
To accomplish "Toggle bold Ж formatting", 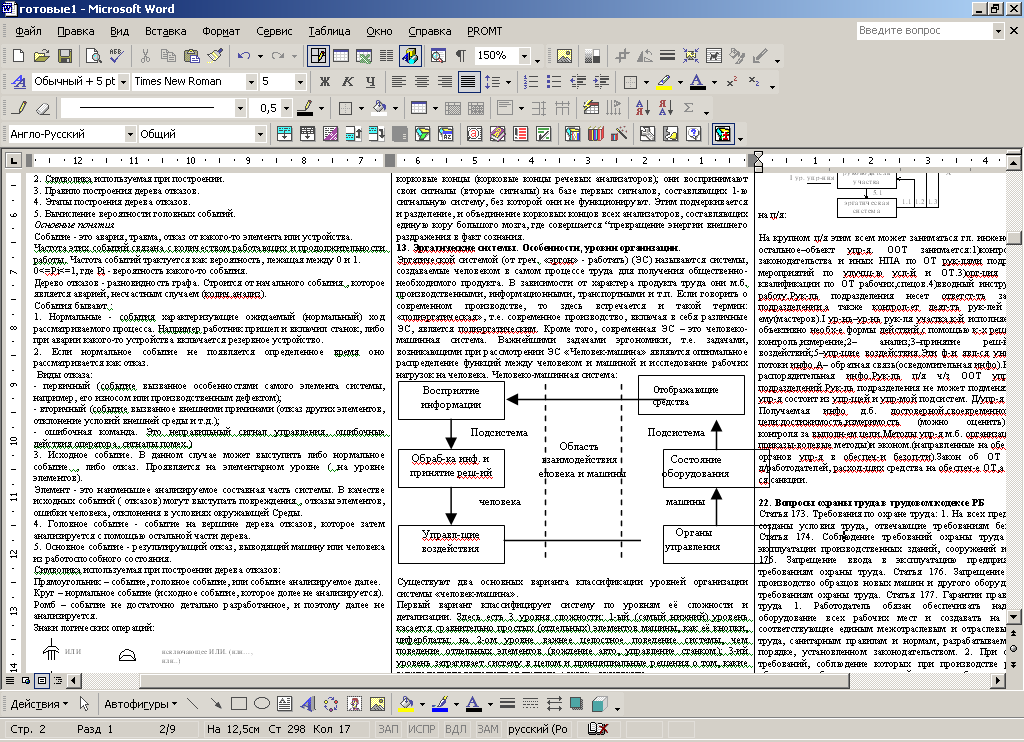I will click(325, 82).
